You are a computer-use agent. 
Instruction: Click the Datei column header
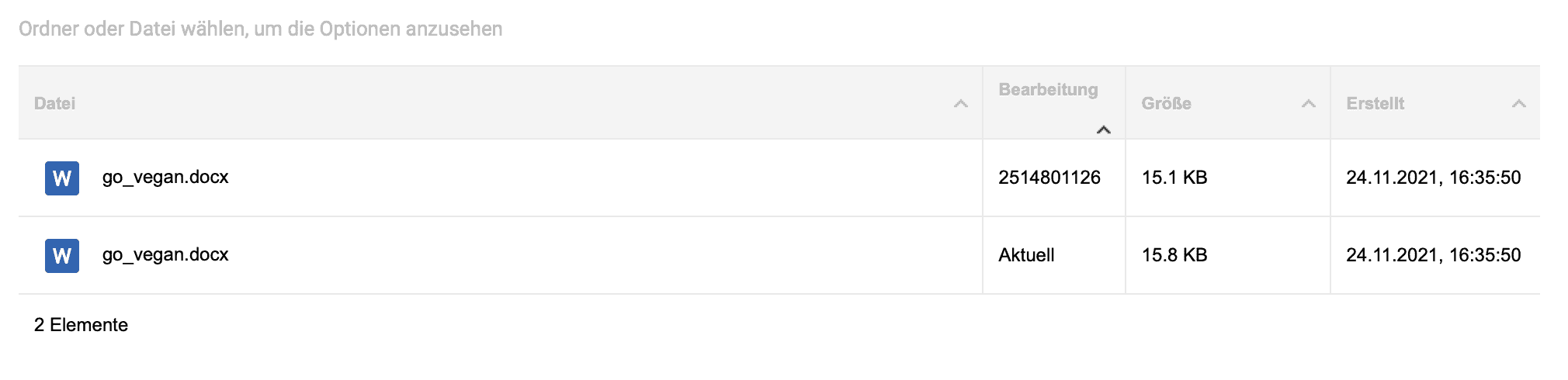click(x=54, y=104)
